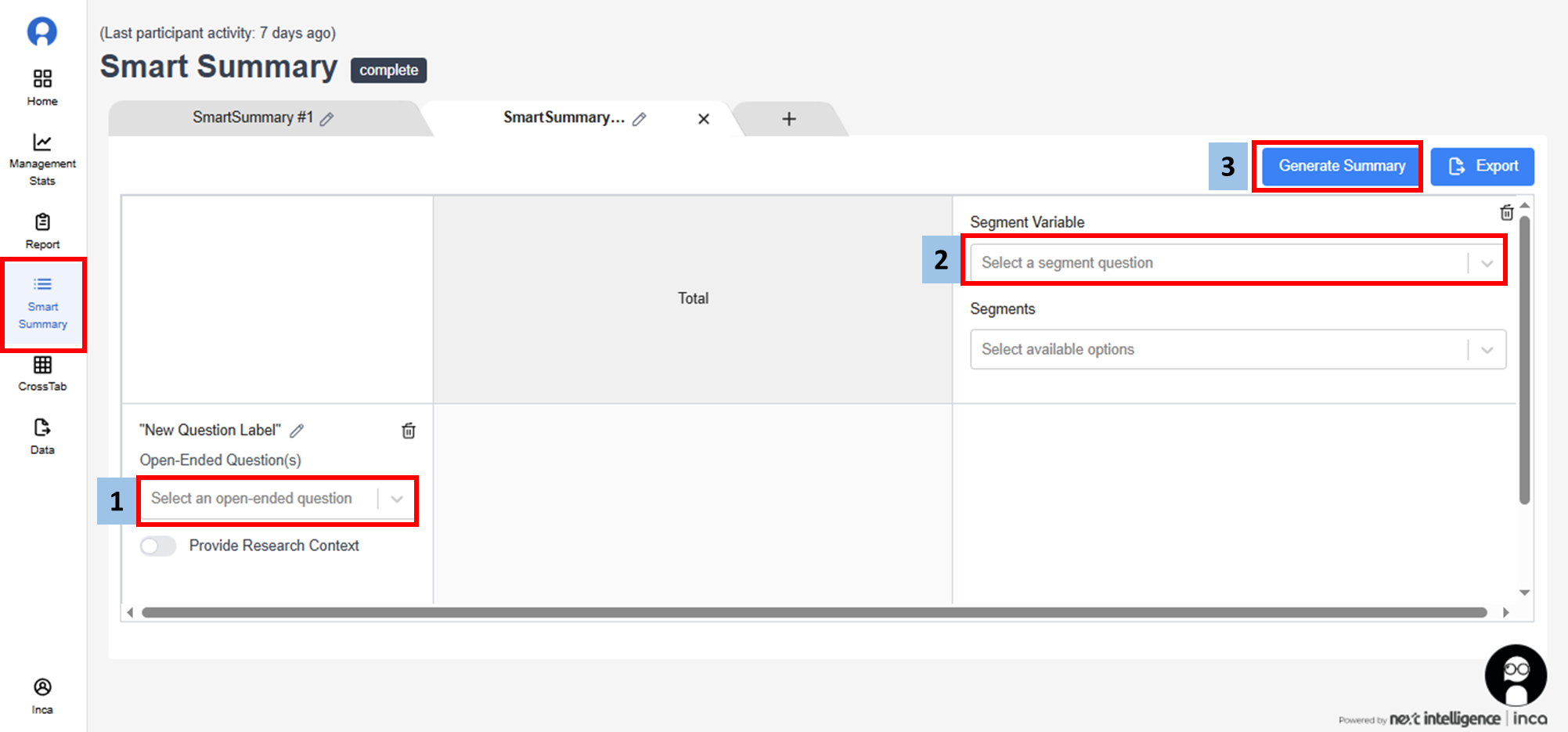Switch to the SmartSummary #1 tab
The width and height of the screenshot is (1568, 732).
click(252, 118)
